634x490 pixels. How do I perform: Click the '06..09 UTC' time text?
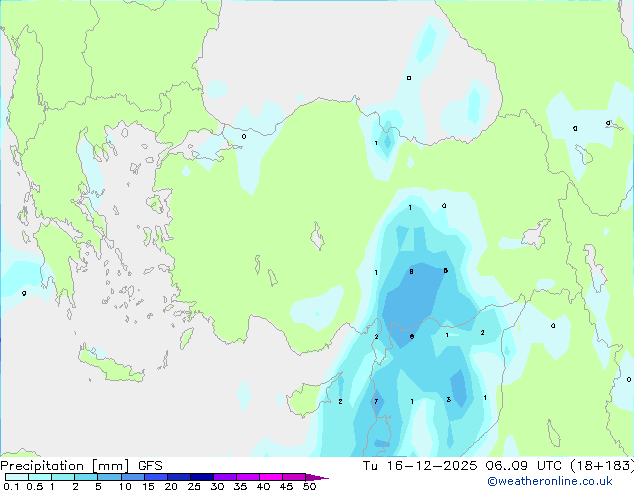pos(524,466)
